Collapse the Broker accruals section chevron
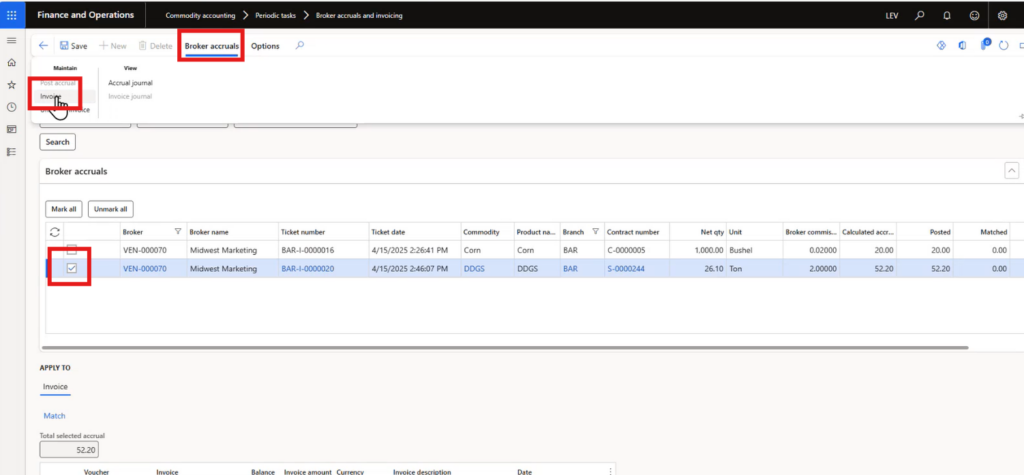 [1011, 171]
